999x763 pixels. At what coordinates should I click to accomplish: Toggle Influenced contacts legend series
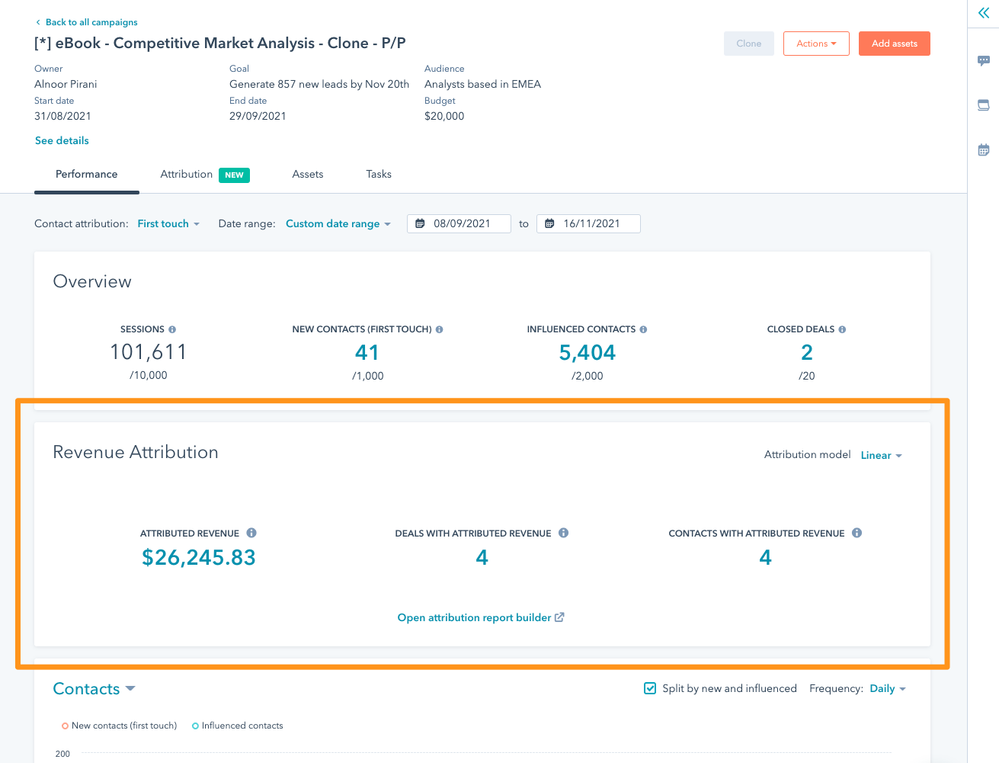pos(238,725)
